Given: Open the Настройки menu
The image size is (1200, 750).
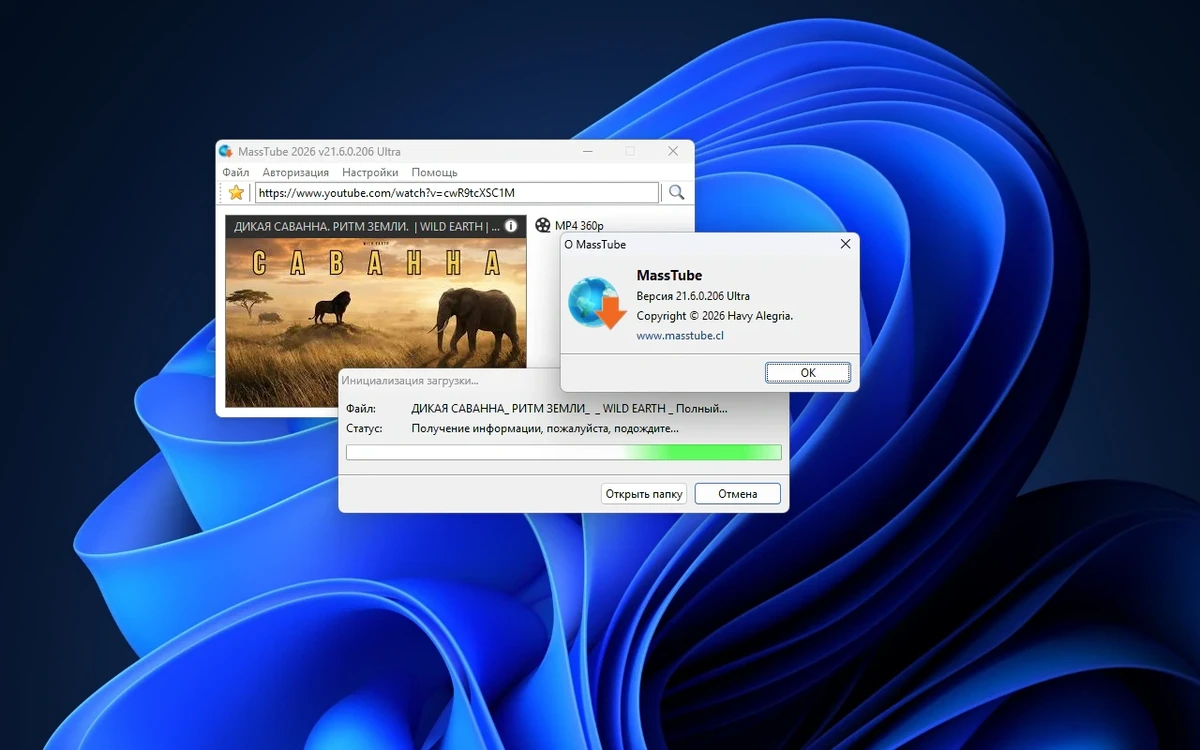Looking at the screenshot, I should [370, 172].
